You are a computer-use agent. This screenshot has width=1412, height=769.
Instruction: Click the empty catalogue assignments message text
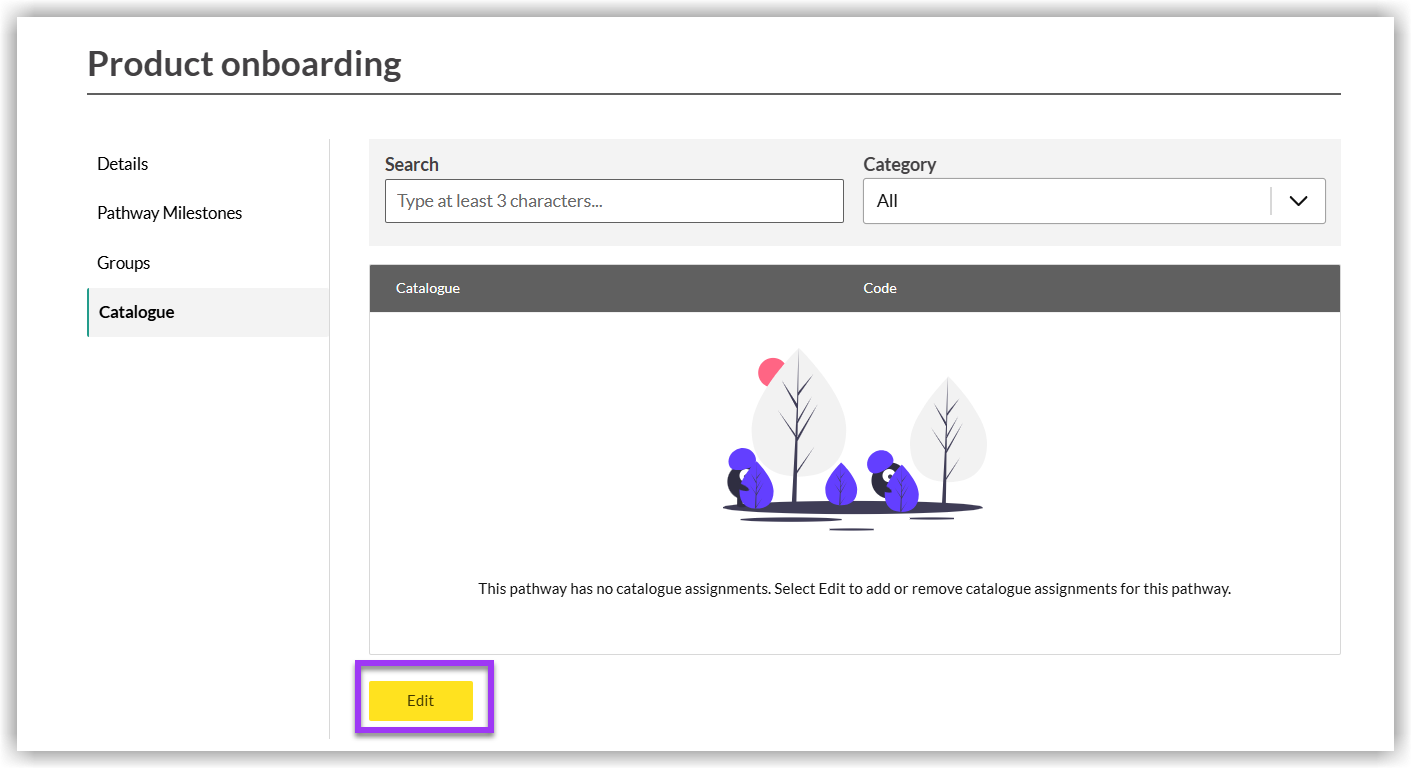(x=855, y=588)
